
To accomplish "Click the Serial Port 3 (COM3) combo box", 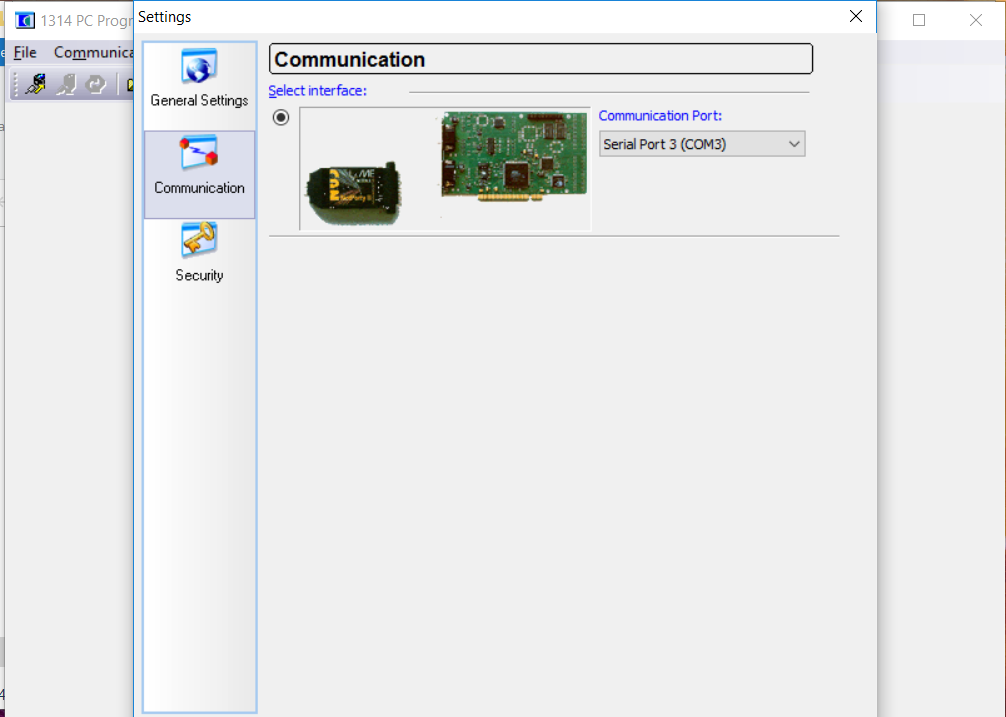I will pyautogui.click(x=692, y=144).
